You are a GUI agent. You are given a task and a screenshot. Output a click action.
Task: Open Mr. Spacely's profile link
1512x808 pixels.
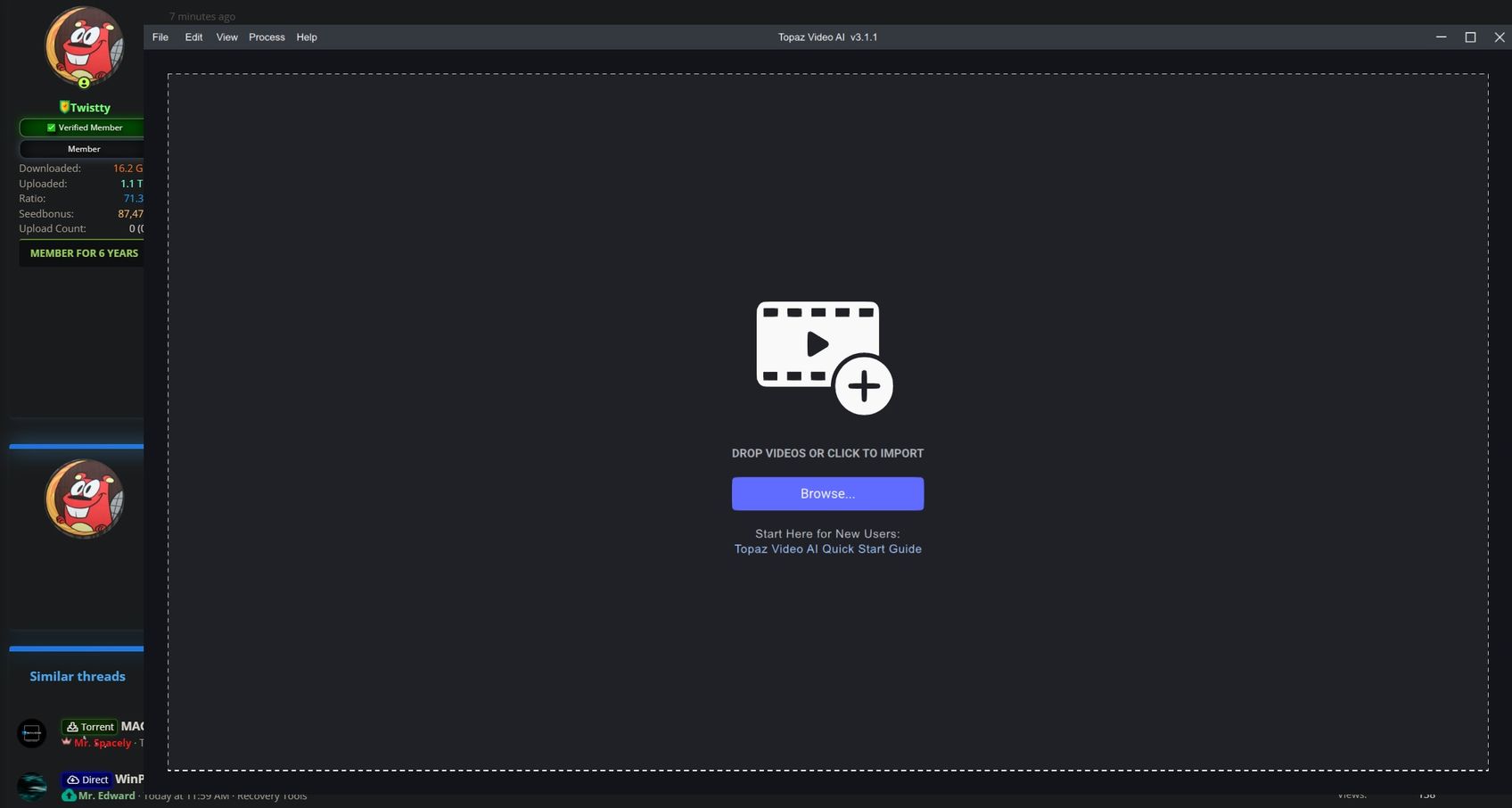[103, 743]
